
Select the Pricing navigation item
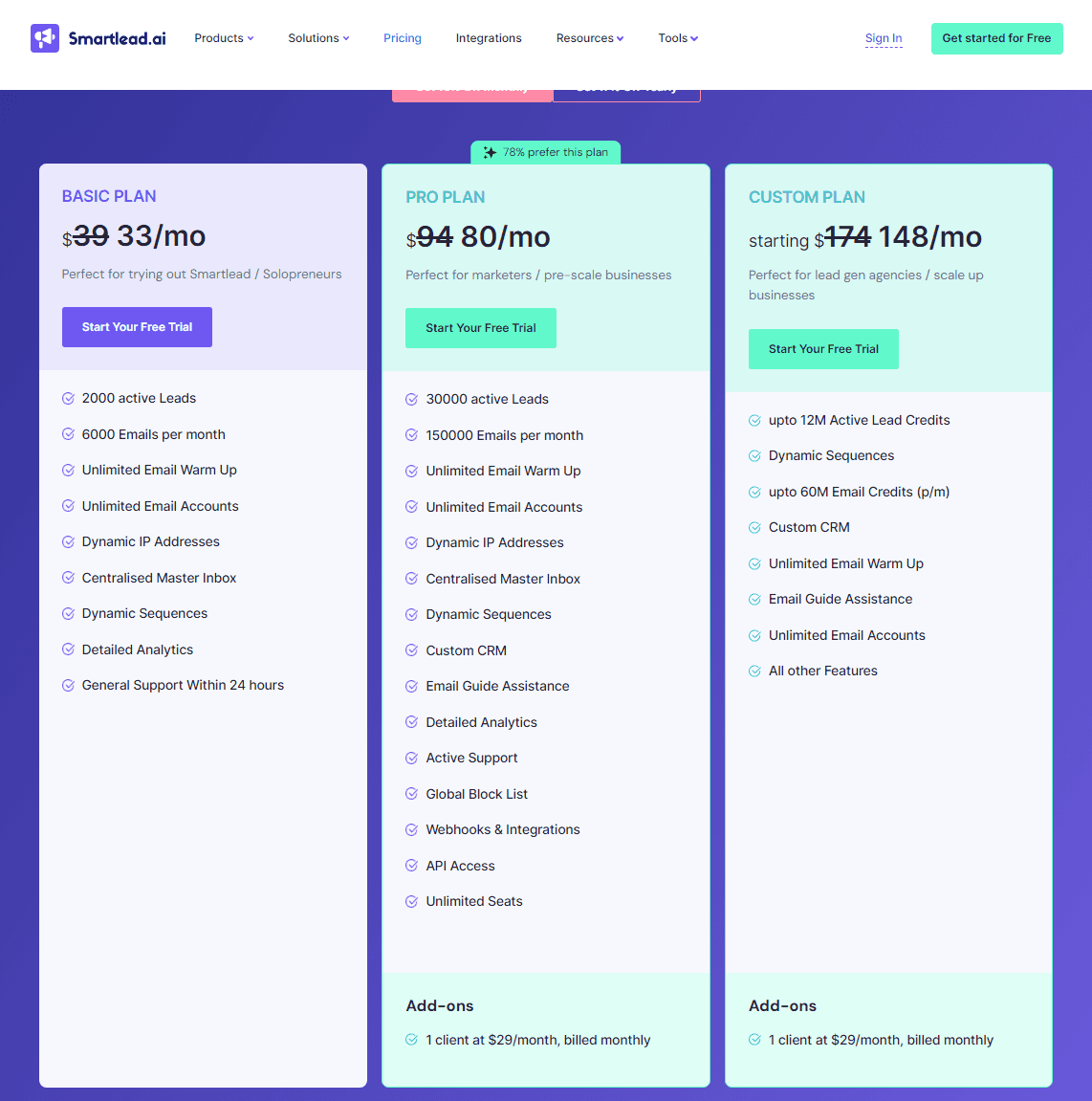point(402,38)
